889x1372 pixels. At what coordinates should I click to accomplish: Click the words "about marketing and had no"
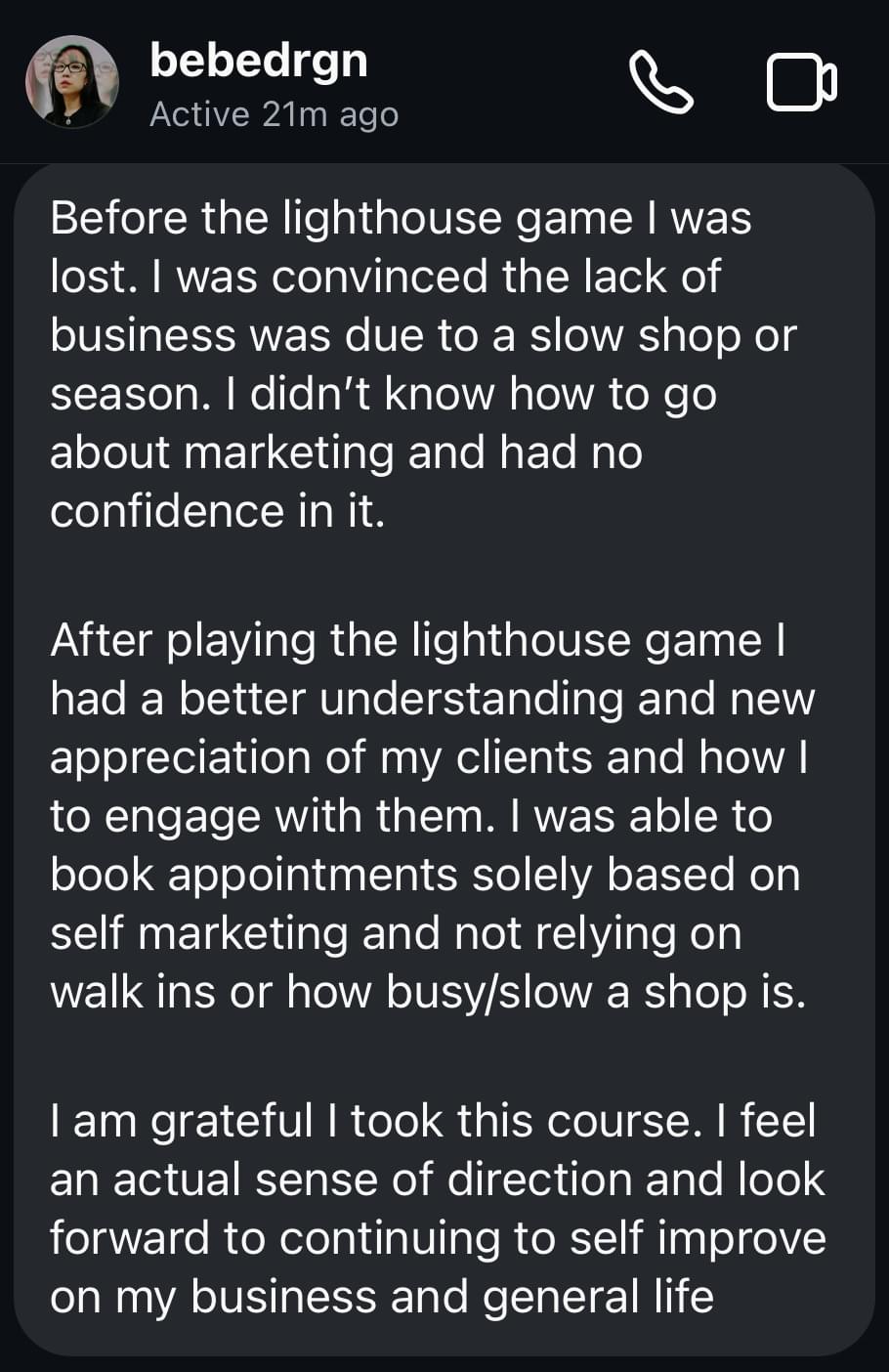(x=346, y=453)
